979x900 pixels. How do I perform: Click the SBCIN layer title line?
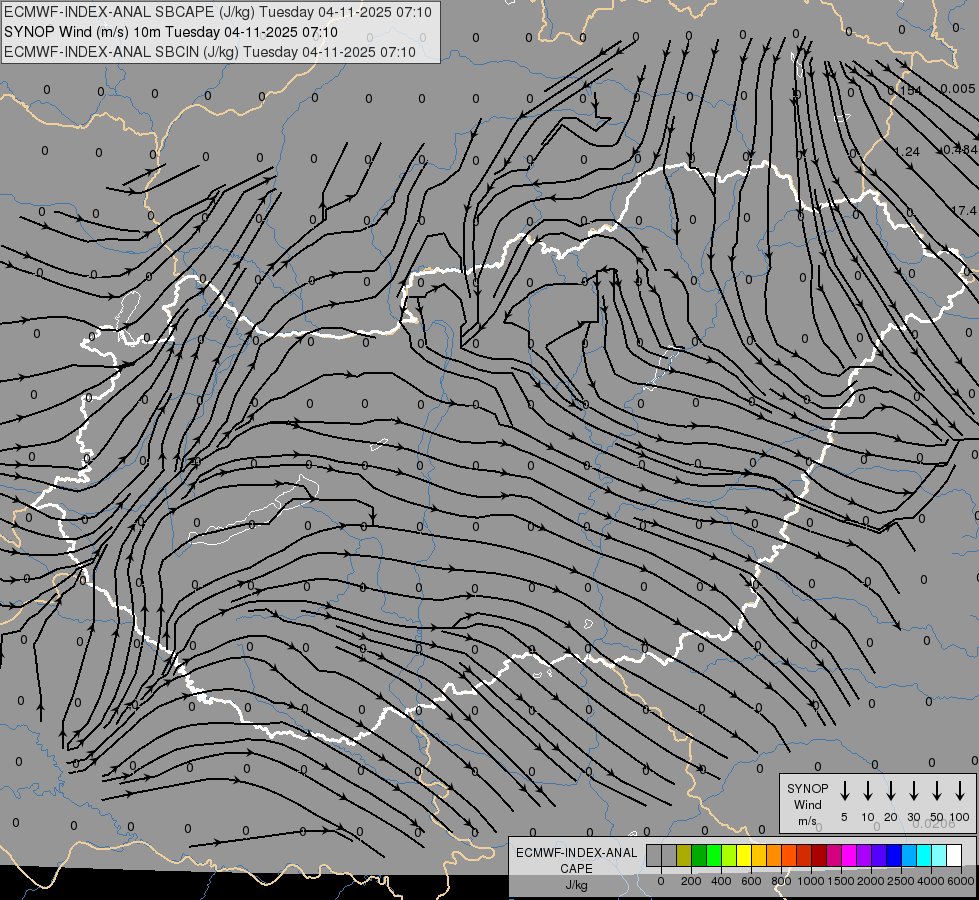[210, 52]
